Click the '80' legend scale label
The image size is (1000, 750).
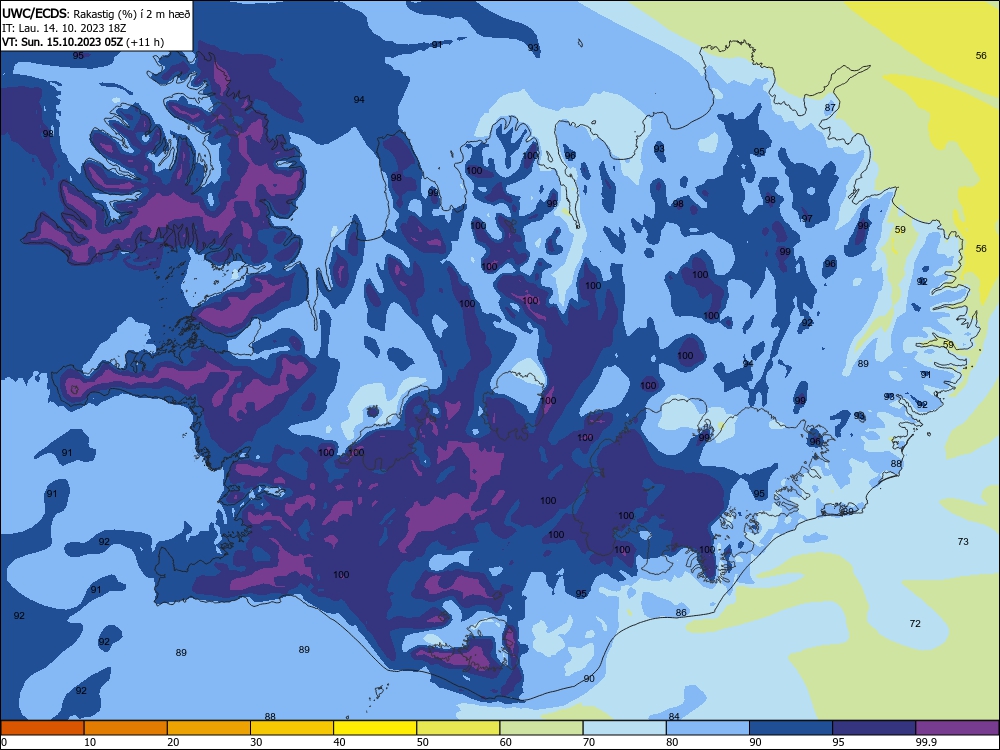coord(672,742)
